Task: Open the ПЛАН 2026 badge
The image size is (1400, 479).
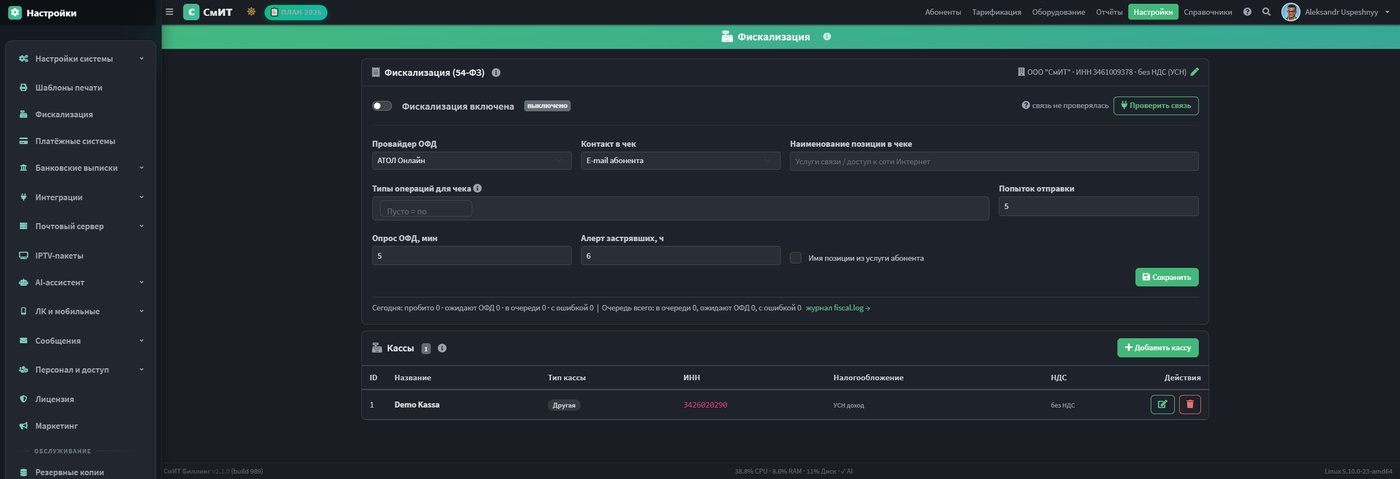Action: tap(296, 12)
